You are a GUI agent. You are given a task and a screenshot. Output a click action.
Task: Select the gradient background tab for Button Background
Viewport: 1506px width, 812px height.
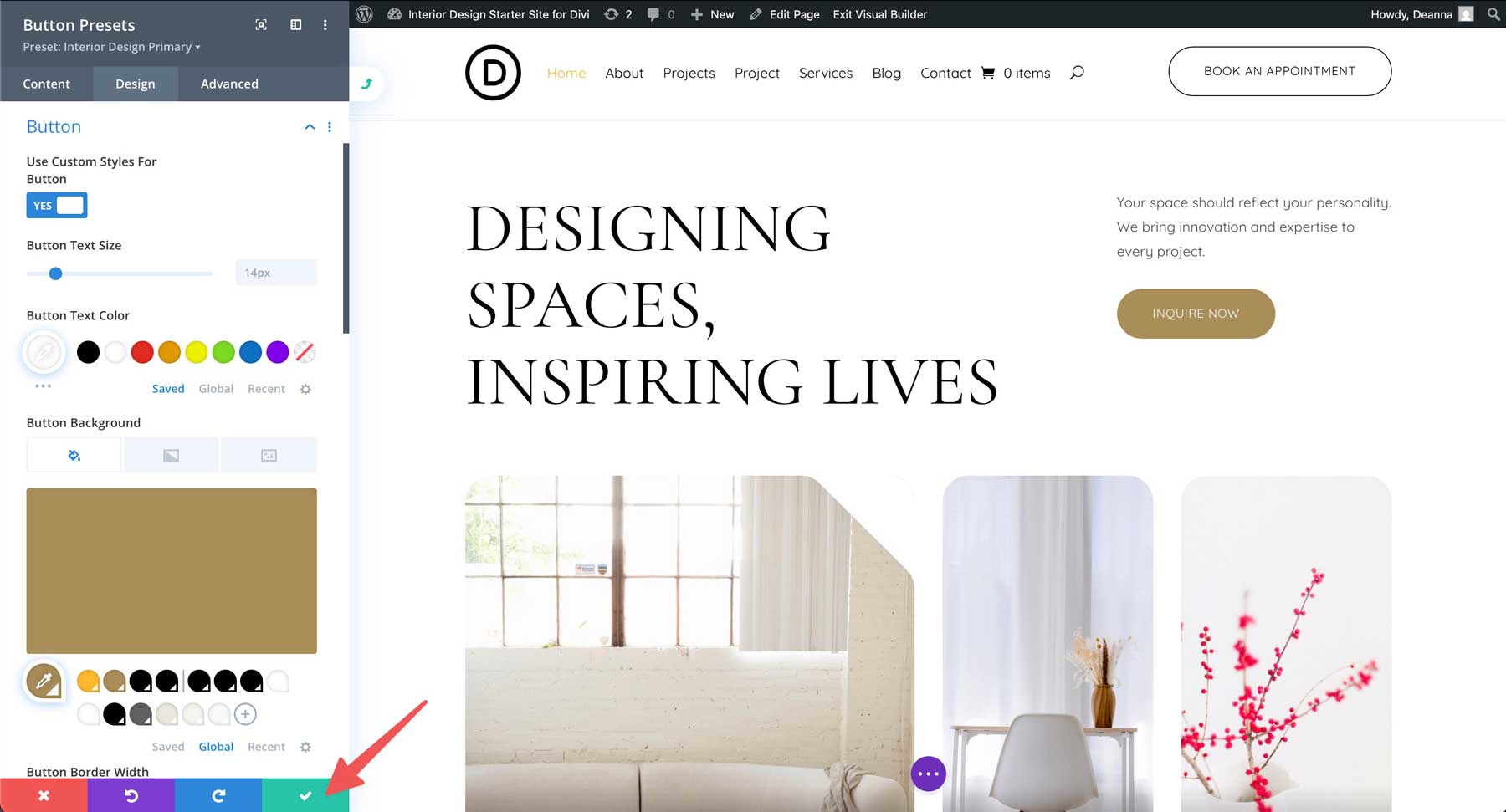click(x=171, y=454)
